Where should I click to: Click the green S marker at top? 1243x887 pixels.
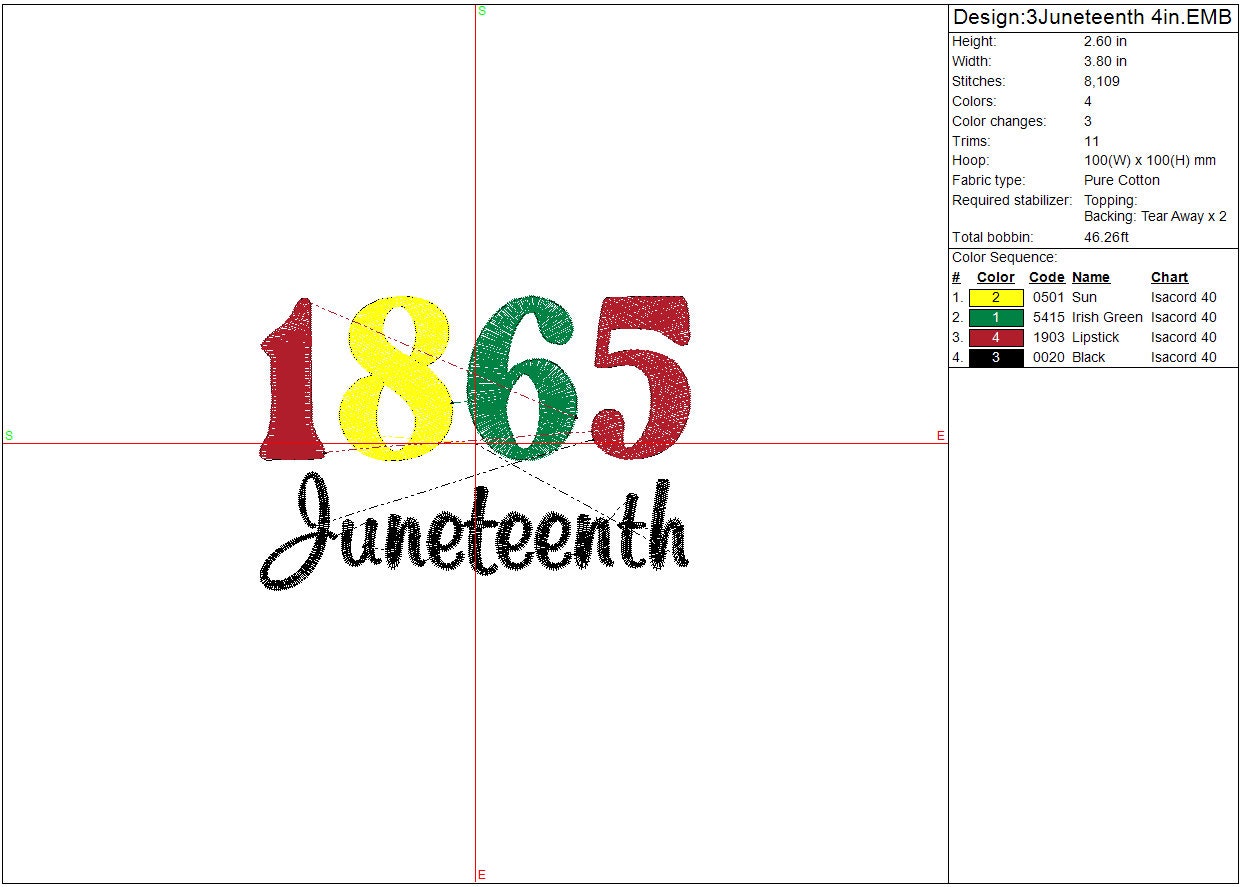point(482,11)
